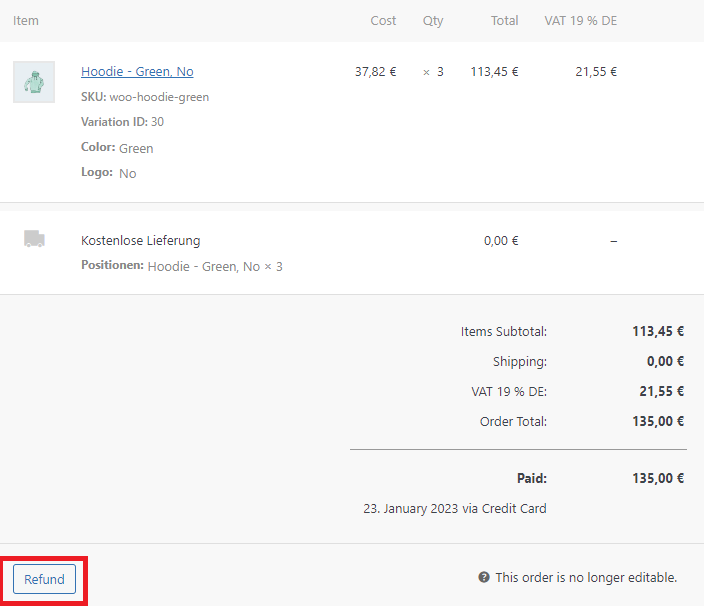Click the Order Total label
Image resolution: width=704 pixels, height=610 pixels.
pos(513,422)
